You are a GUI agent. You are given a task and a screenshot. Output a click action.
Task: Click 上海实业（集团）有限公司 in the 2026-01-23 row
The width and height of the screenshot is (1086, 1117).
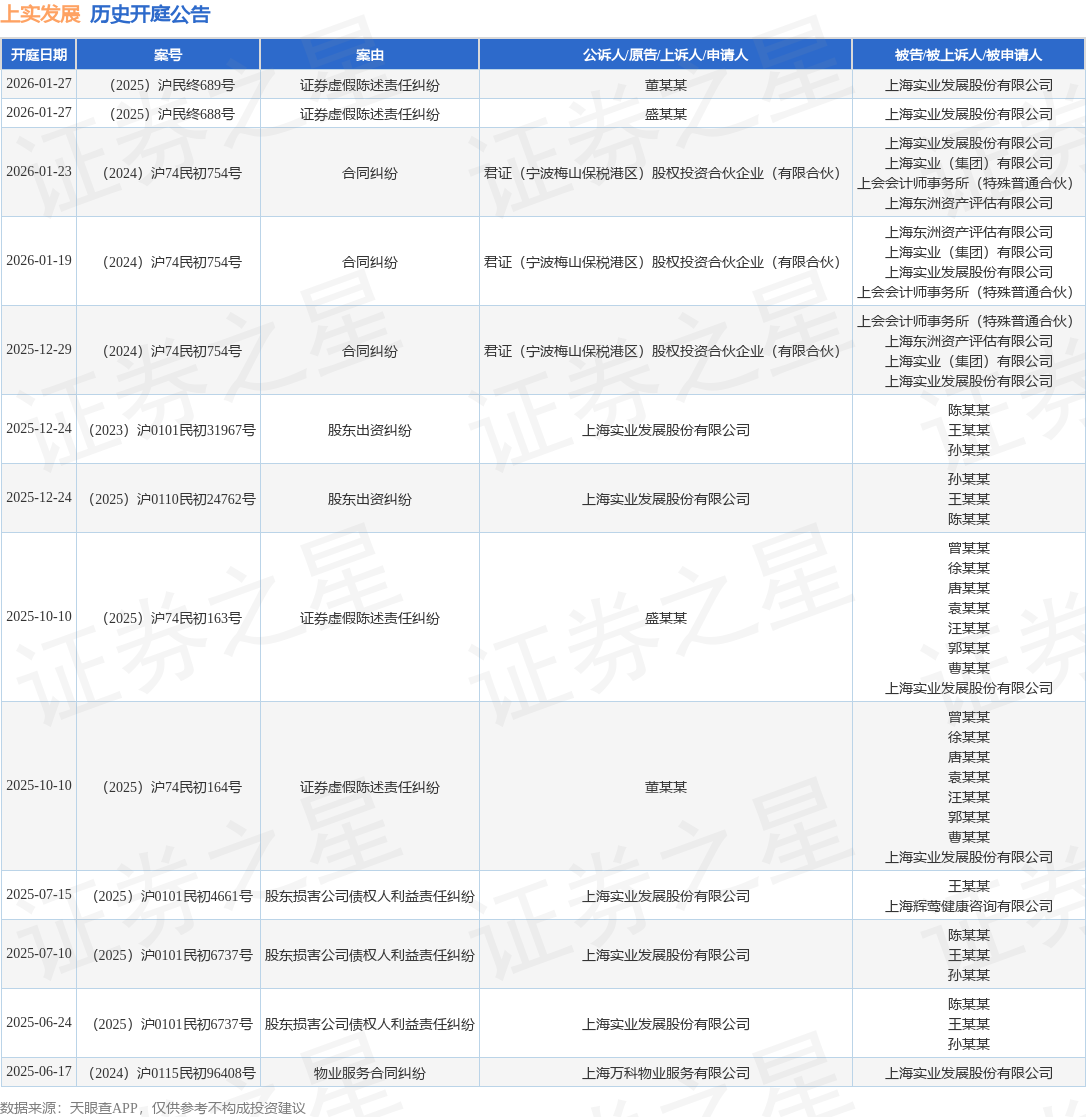click(x=968, y=163)
